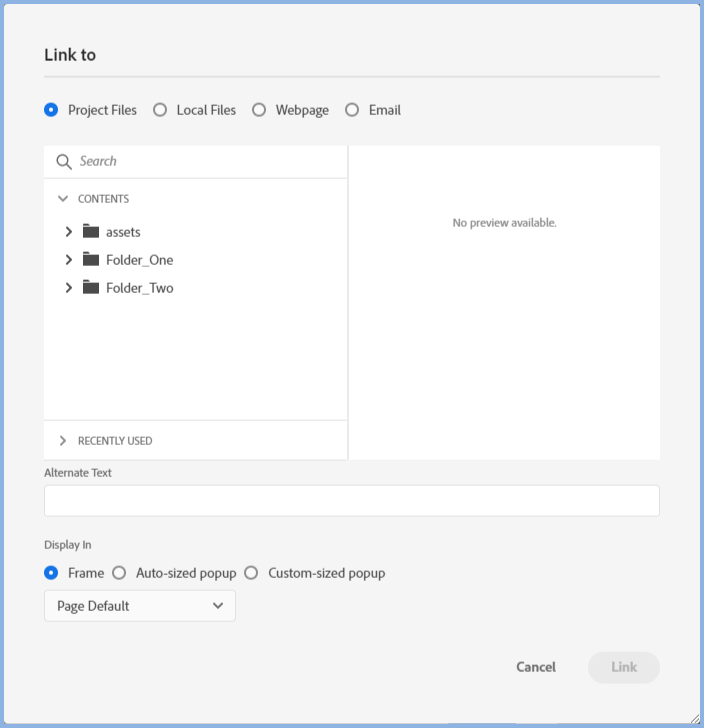Screen dimensions: 704x728
Task: Choose Auto-sized popup display option
Action: coord(119,573)
